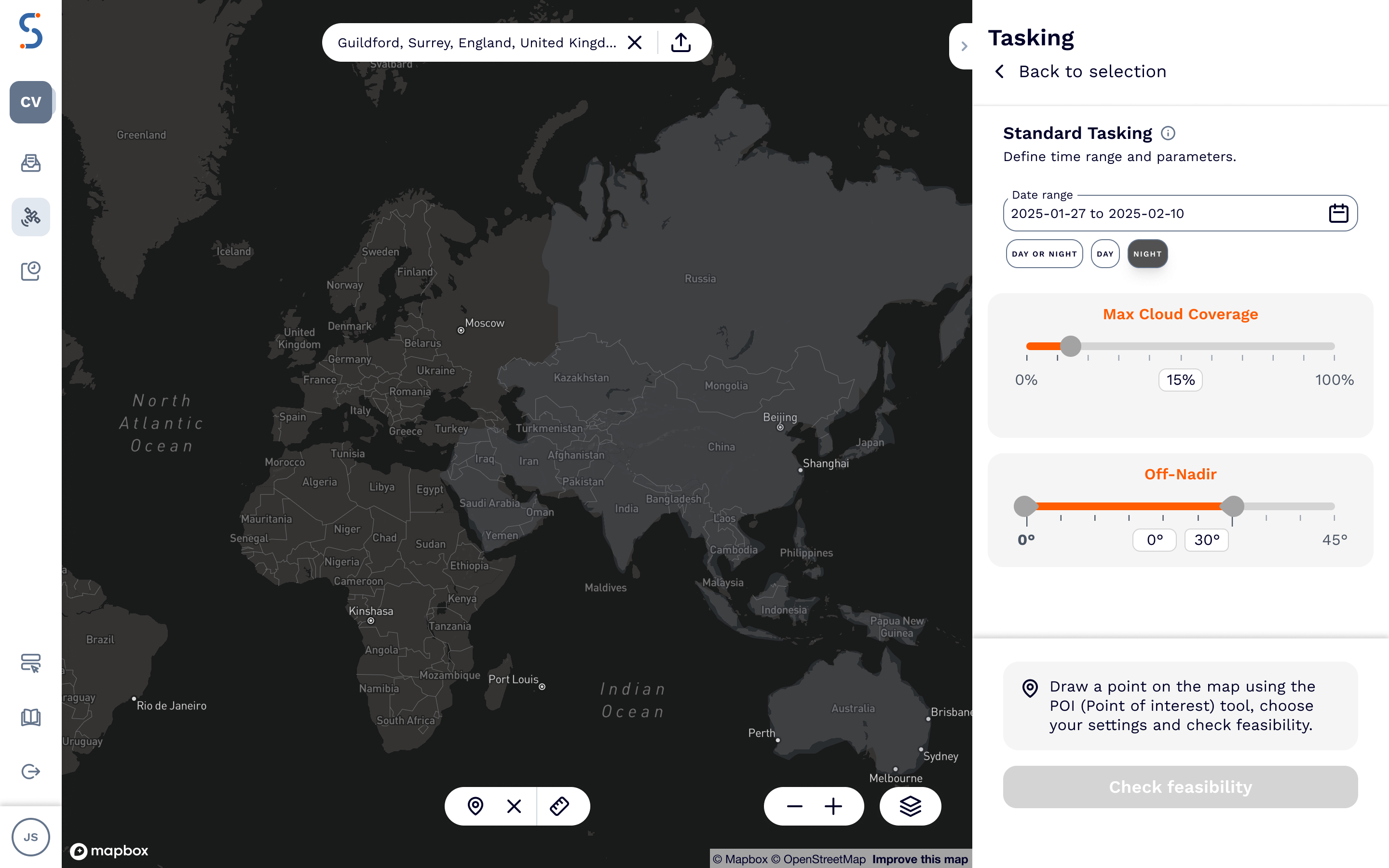Select the POI point tool on the map
This screenshot has height=868, width=1389.
pyautogui.click(x=475, y=806)
